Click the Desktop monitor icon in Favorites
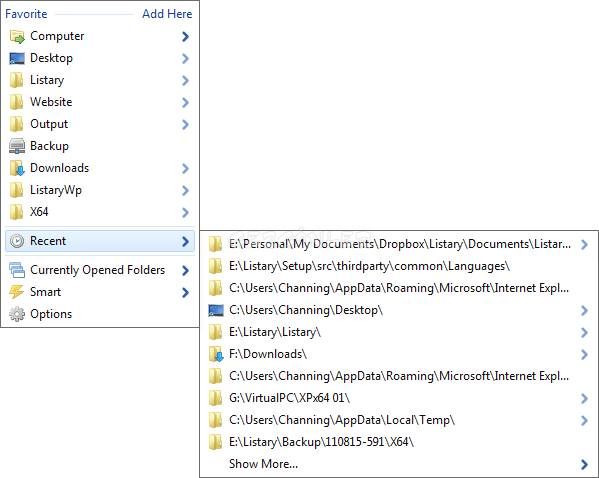The width and height of the screenshot is (599, 478). (17, 58)
